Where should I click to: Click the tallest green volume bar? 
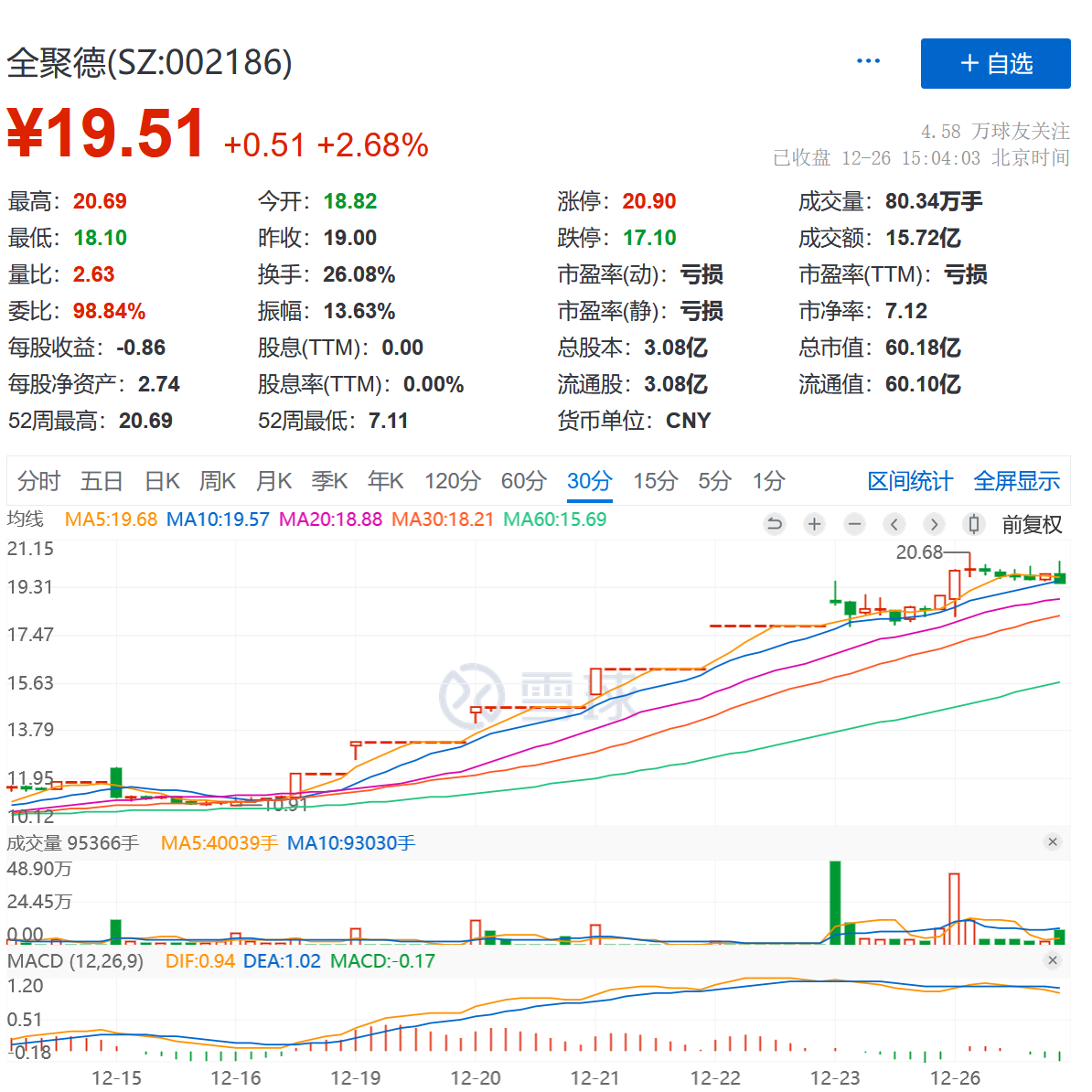pyautogui.click(x=835, y=903)
